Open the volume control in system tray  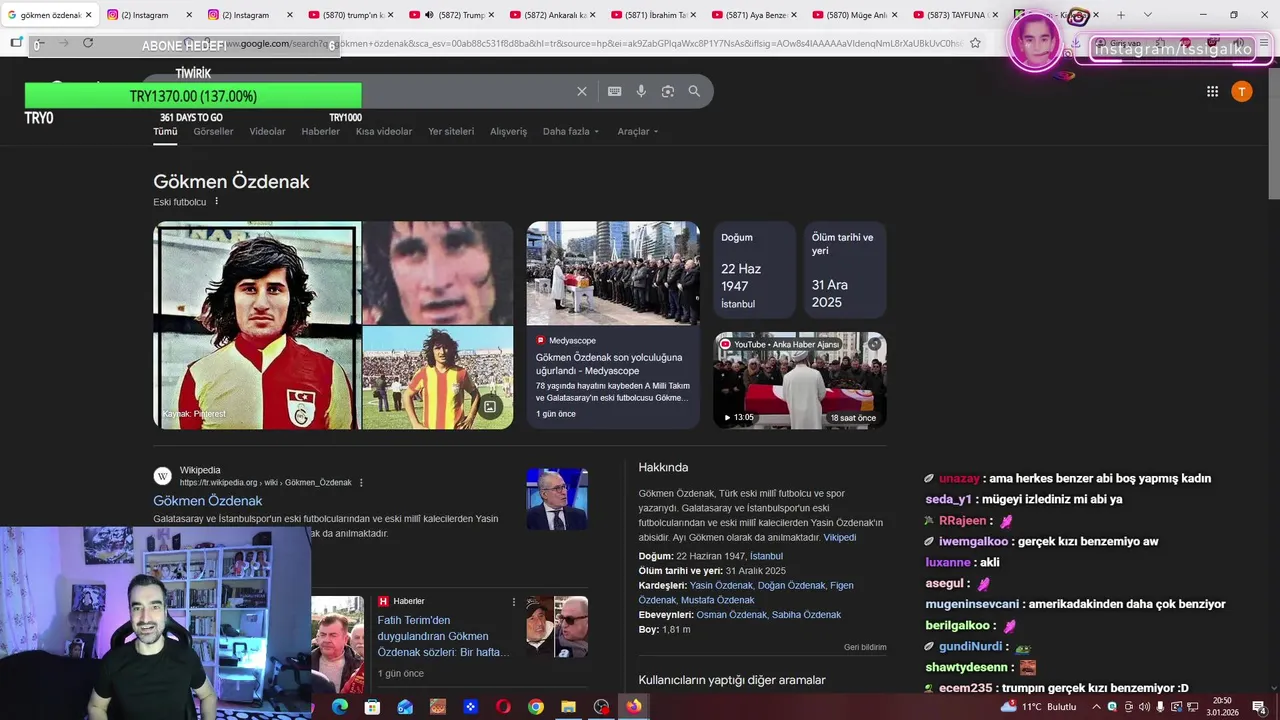tap(1144, 707)
